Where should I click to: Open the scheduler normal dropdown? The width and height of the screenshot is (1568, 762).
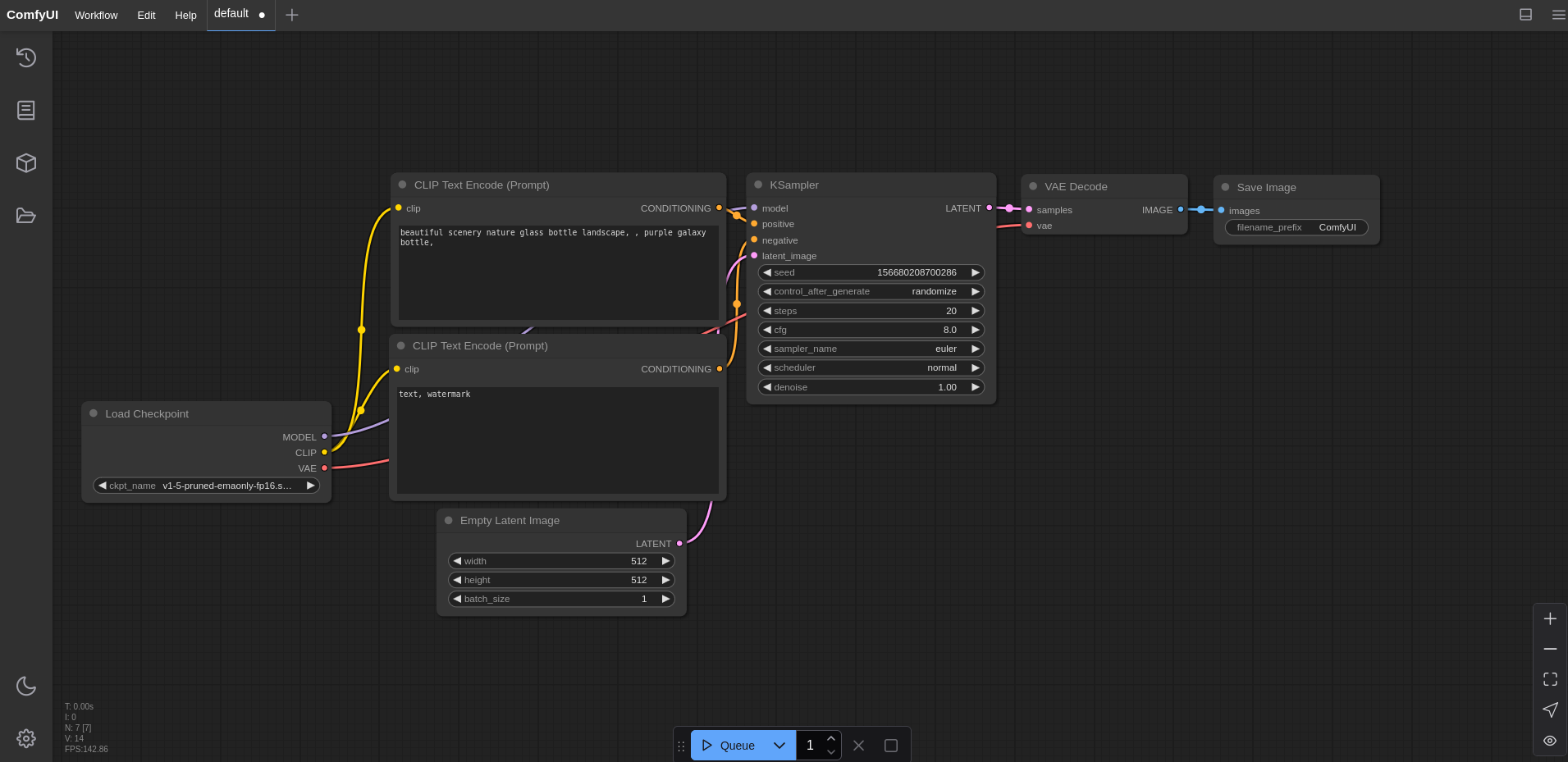point(871,367)
